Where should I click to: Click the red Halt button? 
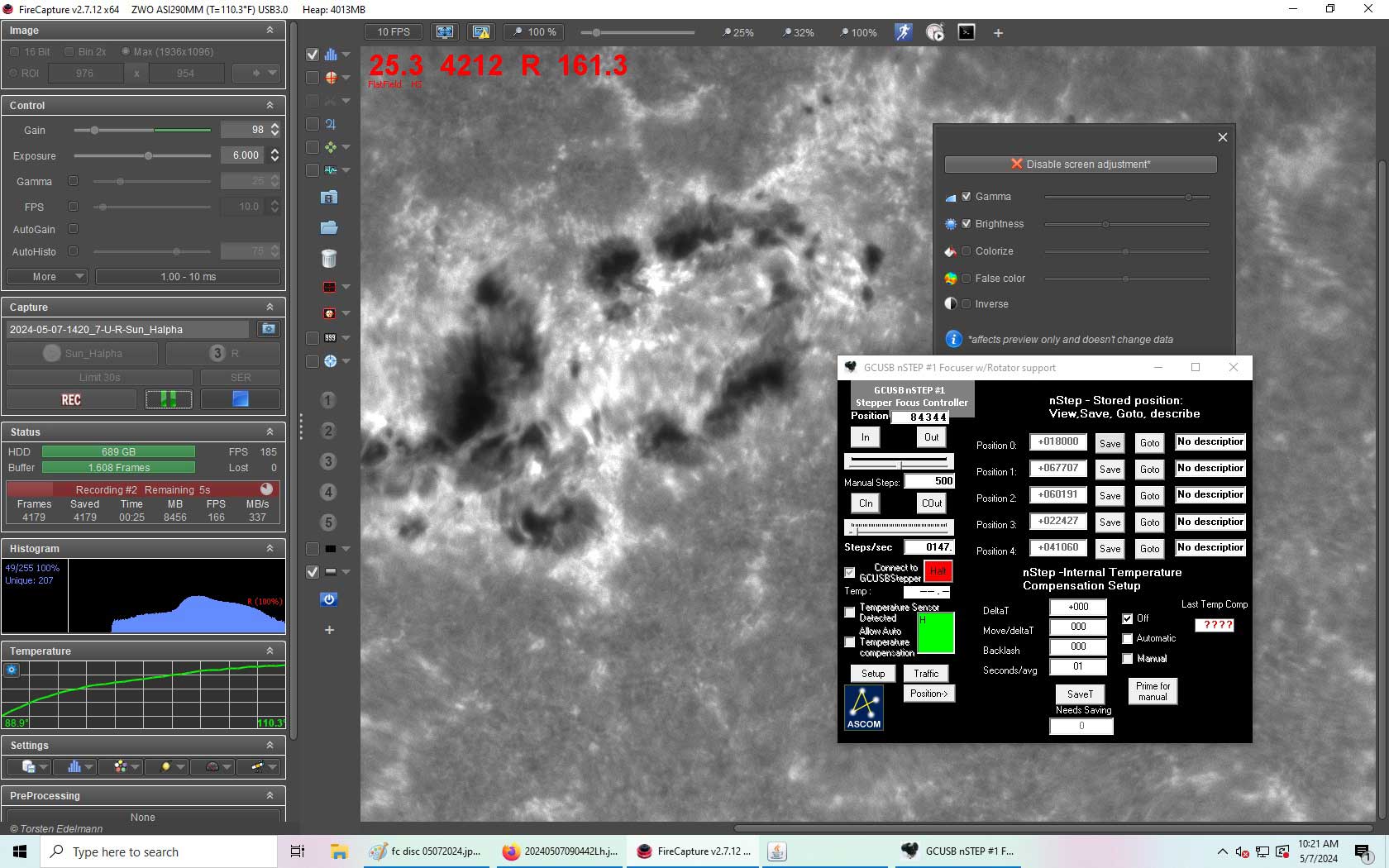(x=938, y=571)
